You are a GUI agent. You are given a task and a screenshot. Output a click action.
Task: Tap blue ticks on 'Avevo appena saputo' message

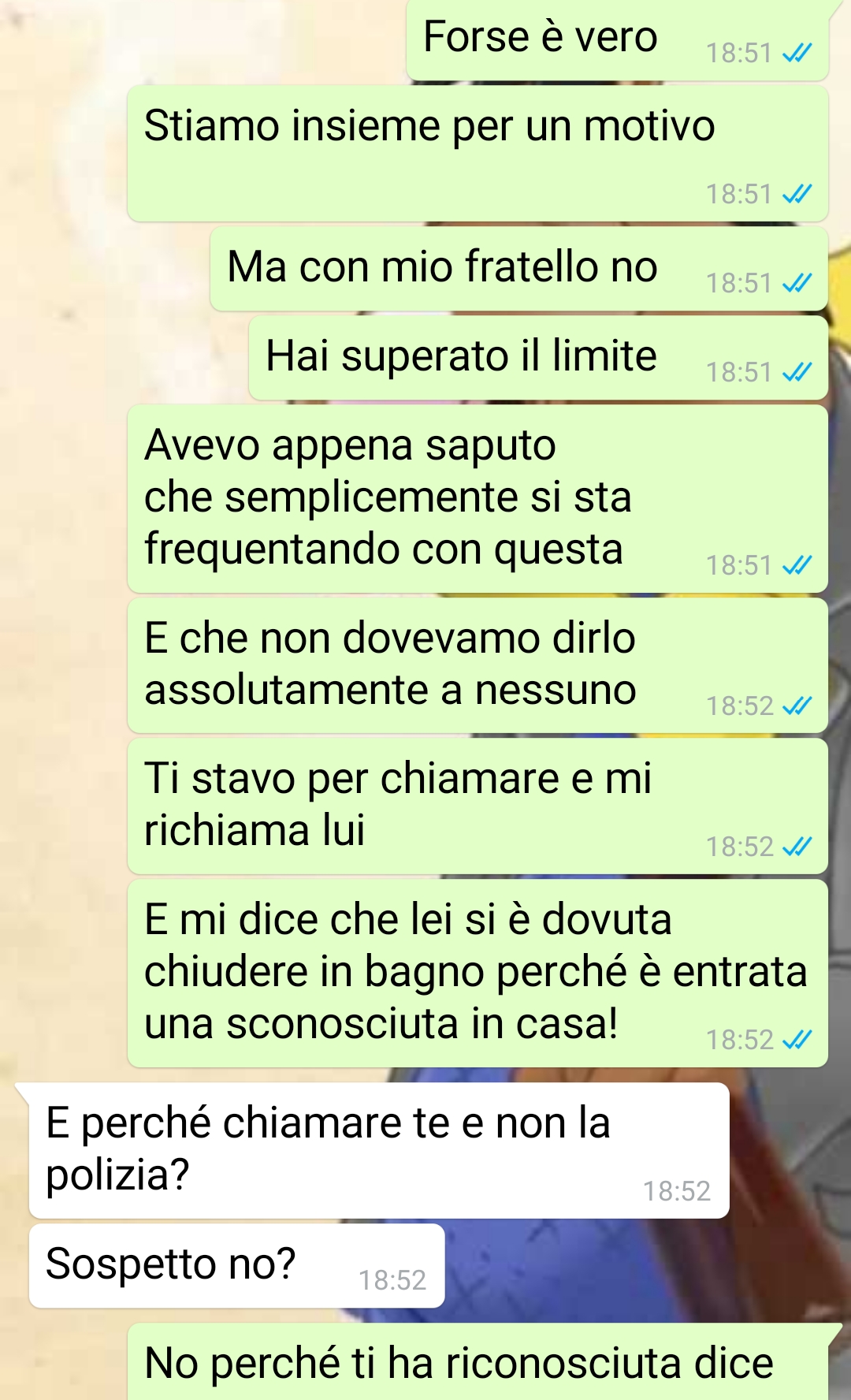point(797,565)
